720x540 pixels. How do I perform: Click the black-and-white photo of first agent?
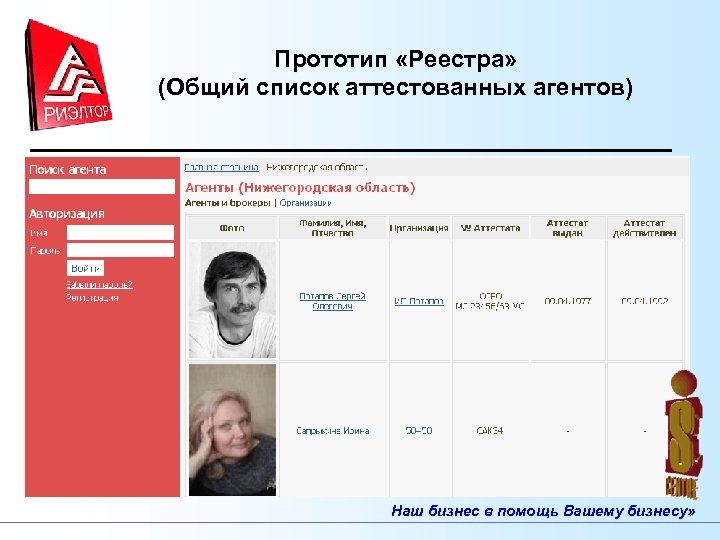(232, 300)
